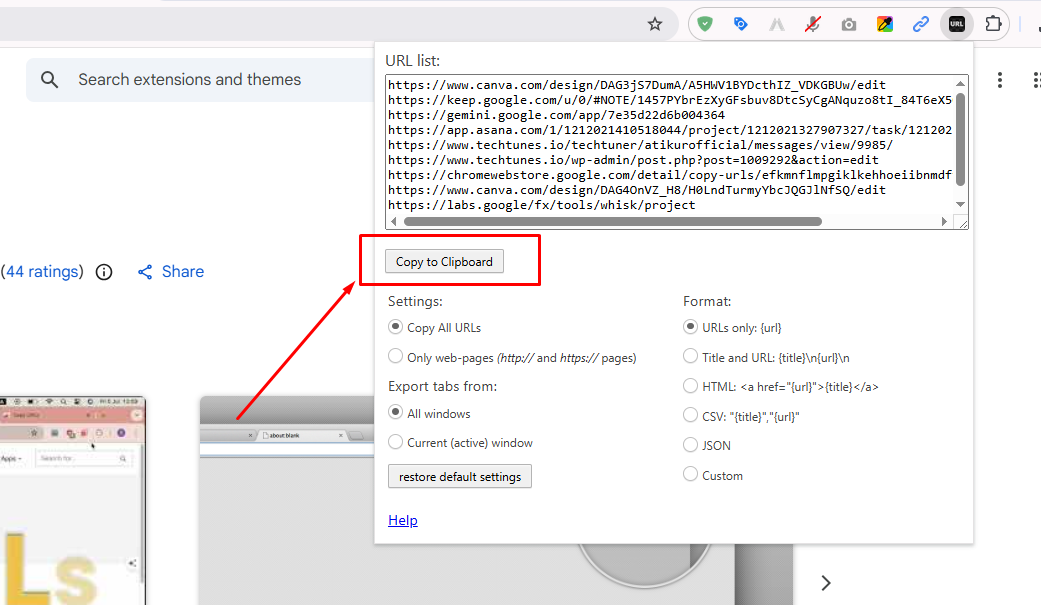Image resolution: width=1041 pixels, height=605 pixels.
Task: Click the techtunes messages/view/9985 URL line
Action: pyautogui.click(x=641, y=145)
